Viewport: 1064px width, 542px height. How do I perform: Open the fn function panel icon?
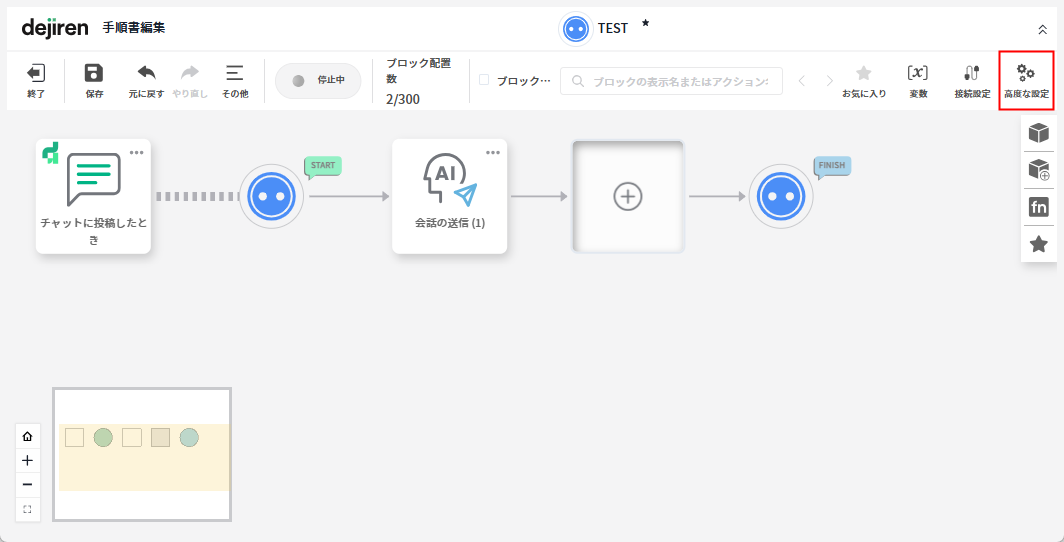[x=1039, y=207]
